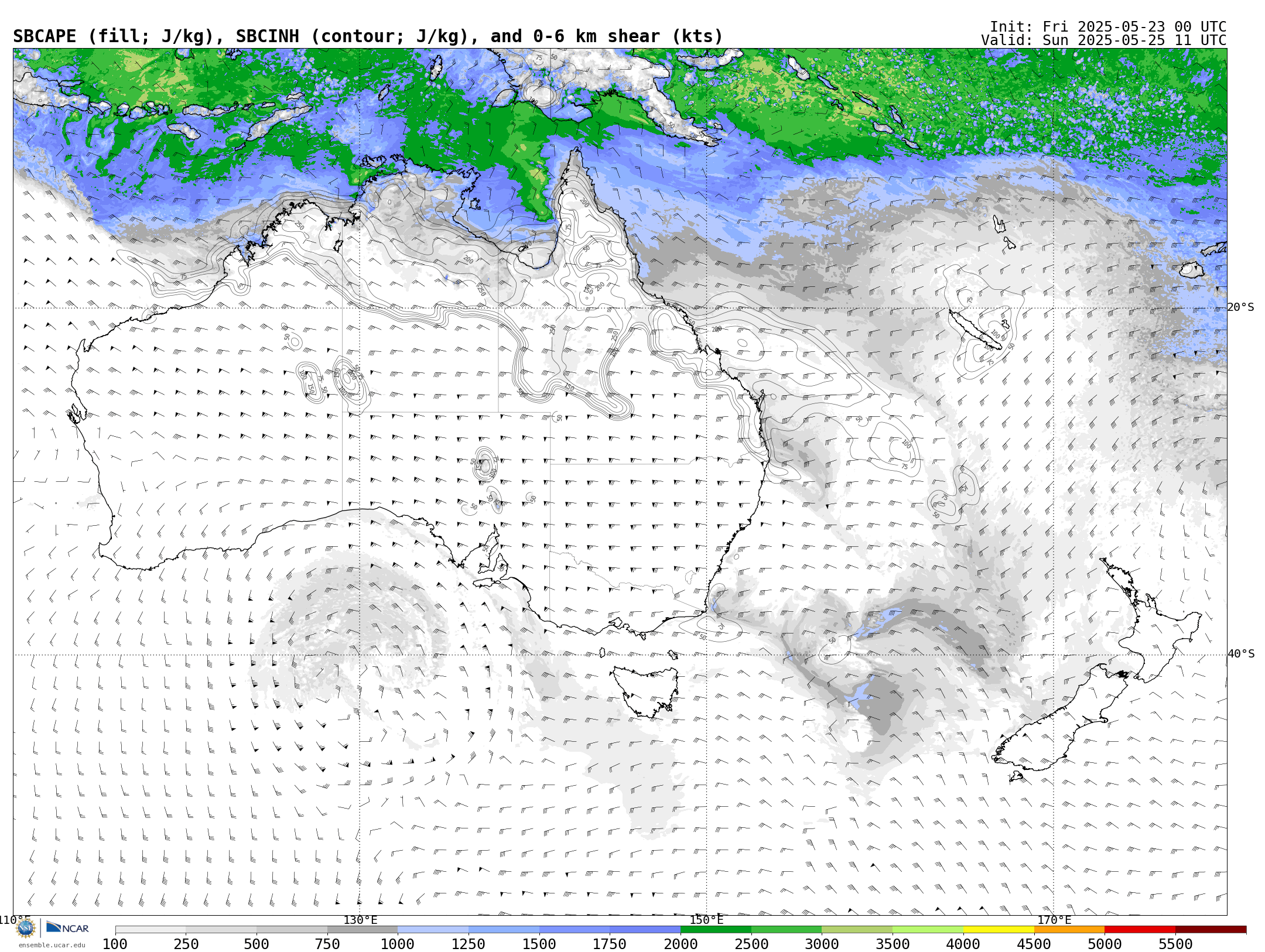The width and height of the screenshot is (1265, 952).
Task: Click the 170°E longitude label
Action: coord(1054,920)
